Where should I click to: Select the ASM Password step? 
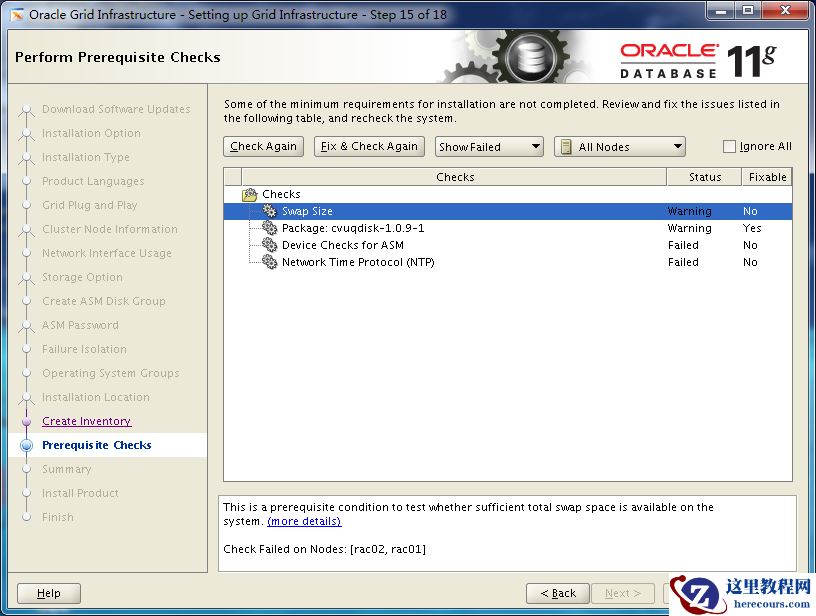coord(80,325)
